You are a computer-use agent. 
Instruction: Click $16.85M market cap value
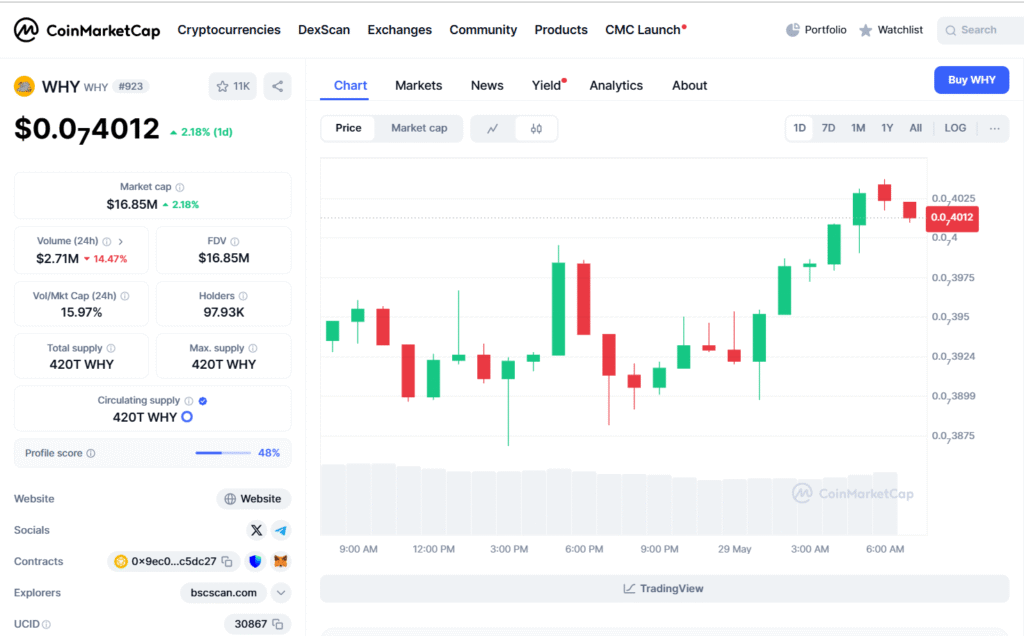[132, 204]
